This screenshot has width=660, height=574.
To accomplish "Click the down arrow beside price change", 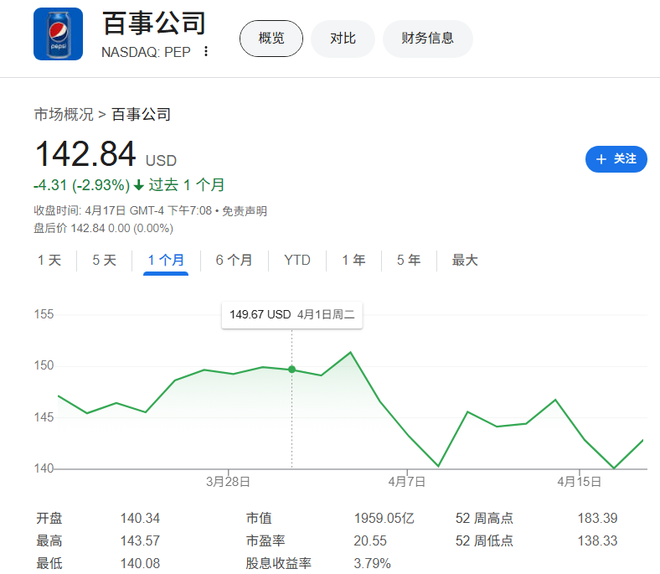I will (x=139, y=185).
